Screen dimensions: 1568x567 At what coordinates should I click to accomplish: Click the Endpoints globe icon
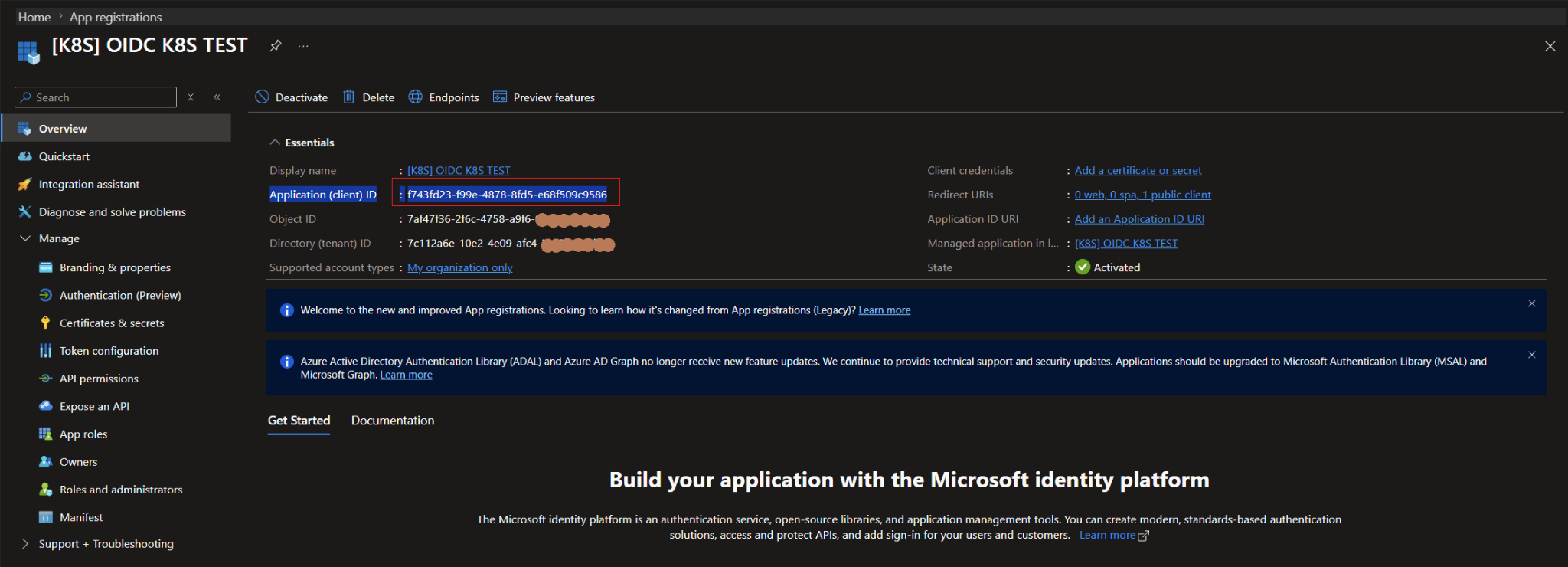pos(415,97)
